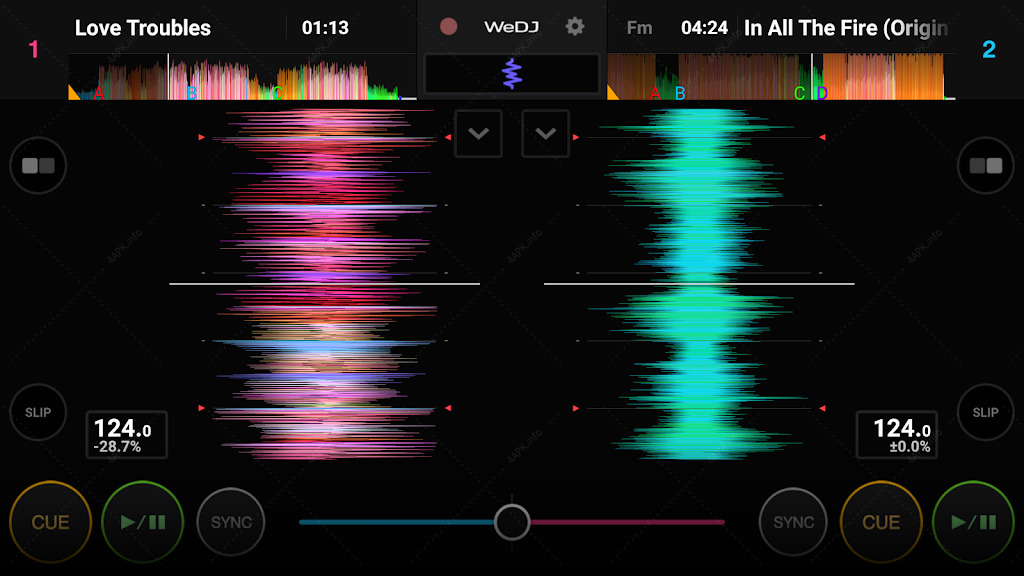Open the settings gear
This screenshot has width=1024, height=576.
[x=575, y=27]
